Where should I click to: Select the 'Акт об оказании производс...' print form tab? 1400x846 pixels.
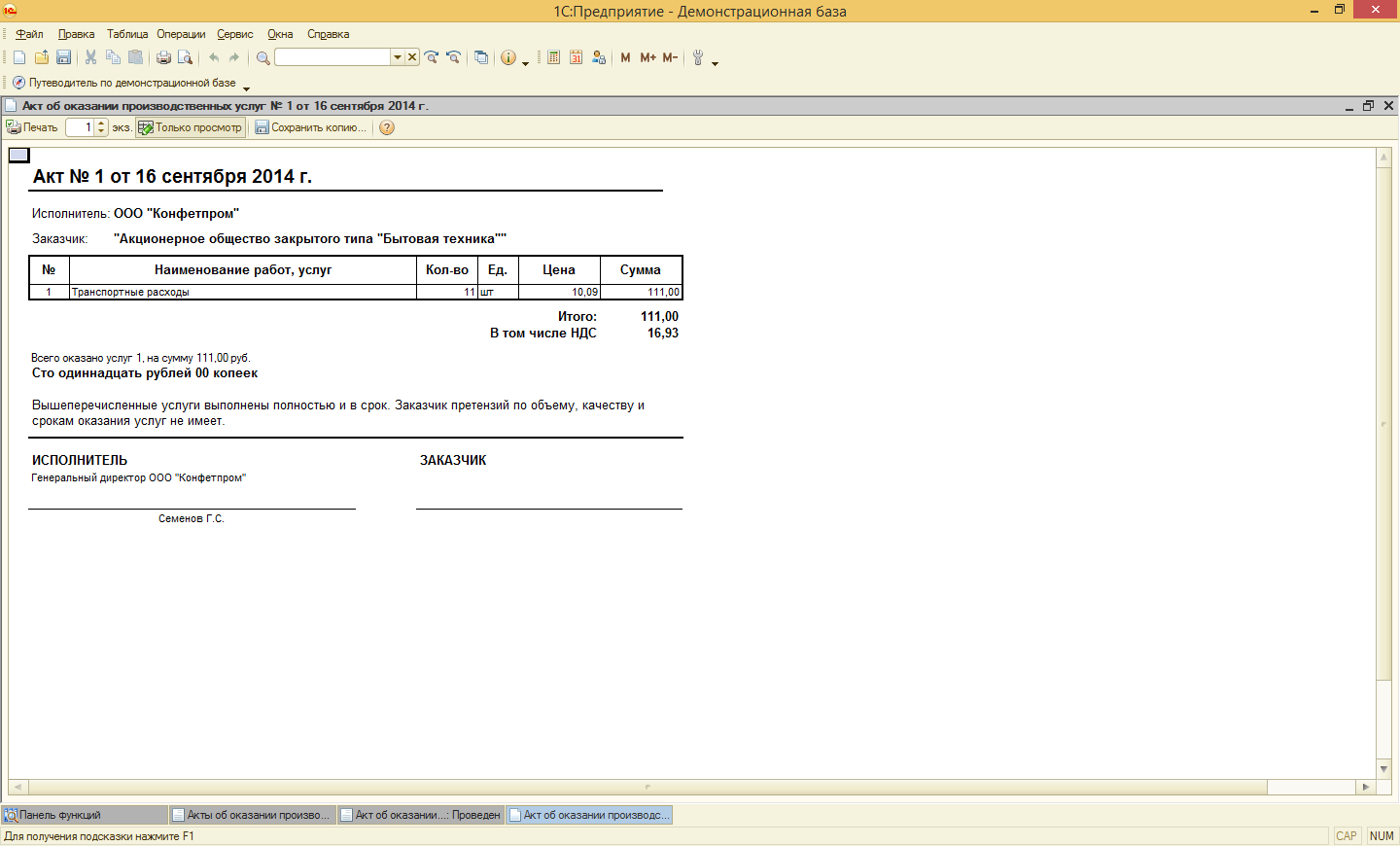[589, 815]
